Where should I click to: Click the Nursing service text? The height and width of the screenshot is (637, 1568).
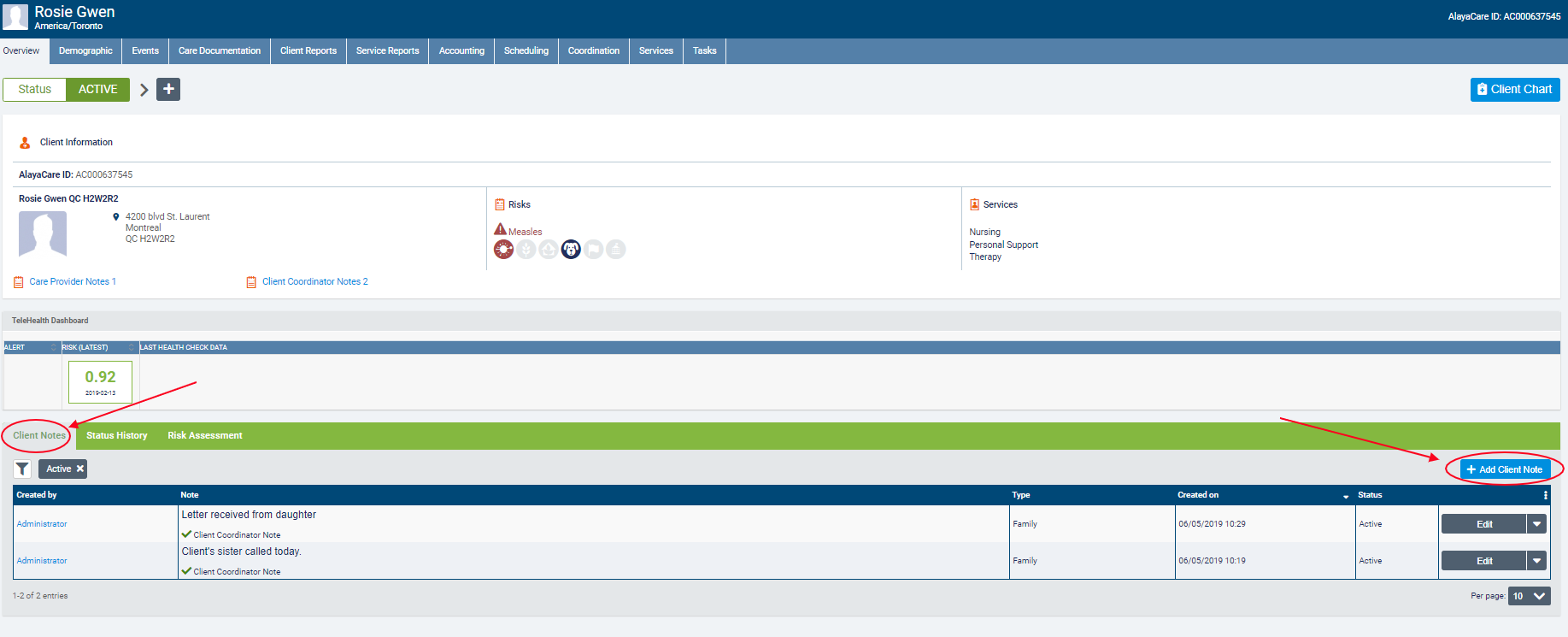[x=984, y=233]
